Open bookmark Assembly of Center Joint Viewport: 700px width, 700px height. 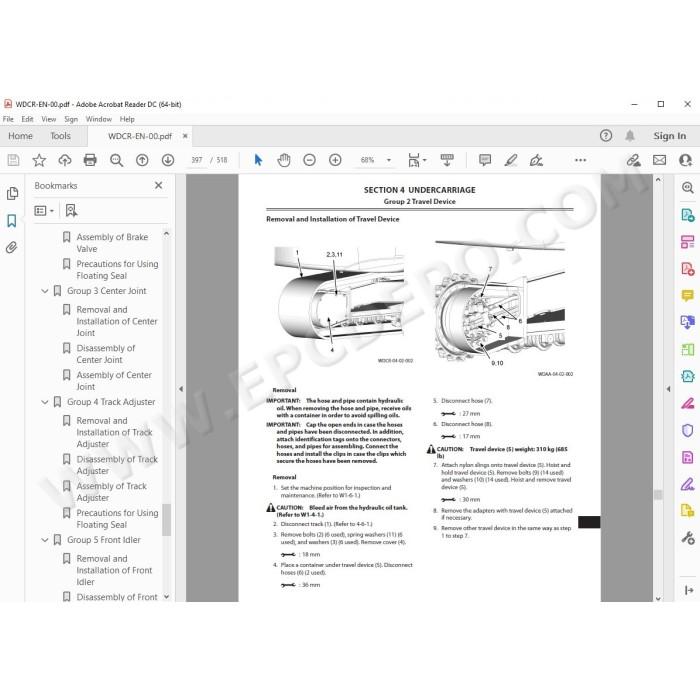[x=114, y=381]
